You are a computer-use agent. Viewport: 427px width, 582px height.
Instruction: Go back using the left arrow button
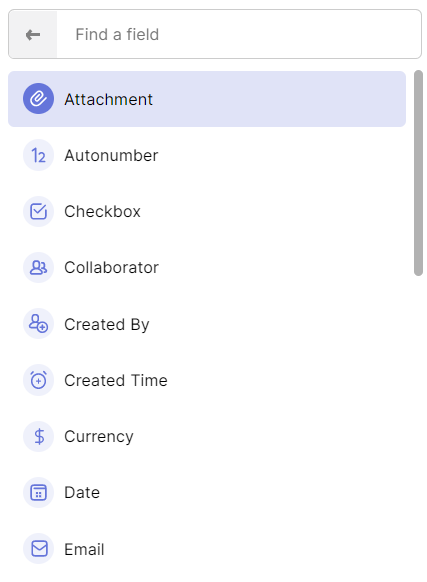click(33, 35)
